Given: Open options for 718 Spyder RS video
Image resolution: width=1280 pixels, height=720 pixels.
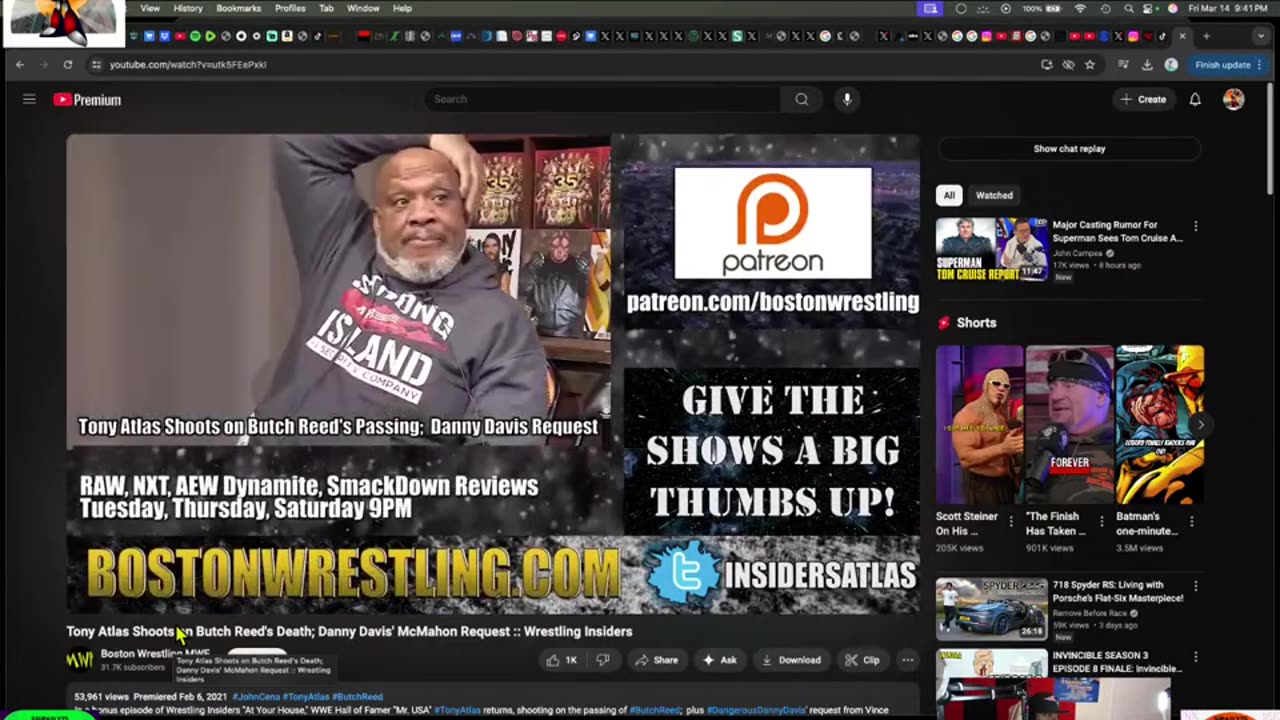Looking at the screenshot, I should (x=1195, y=586).
